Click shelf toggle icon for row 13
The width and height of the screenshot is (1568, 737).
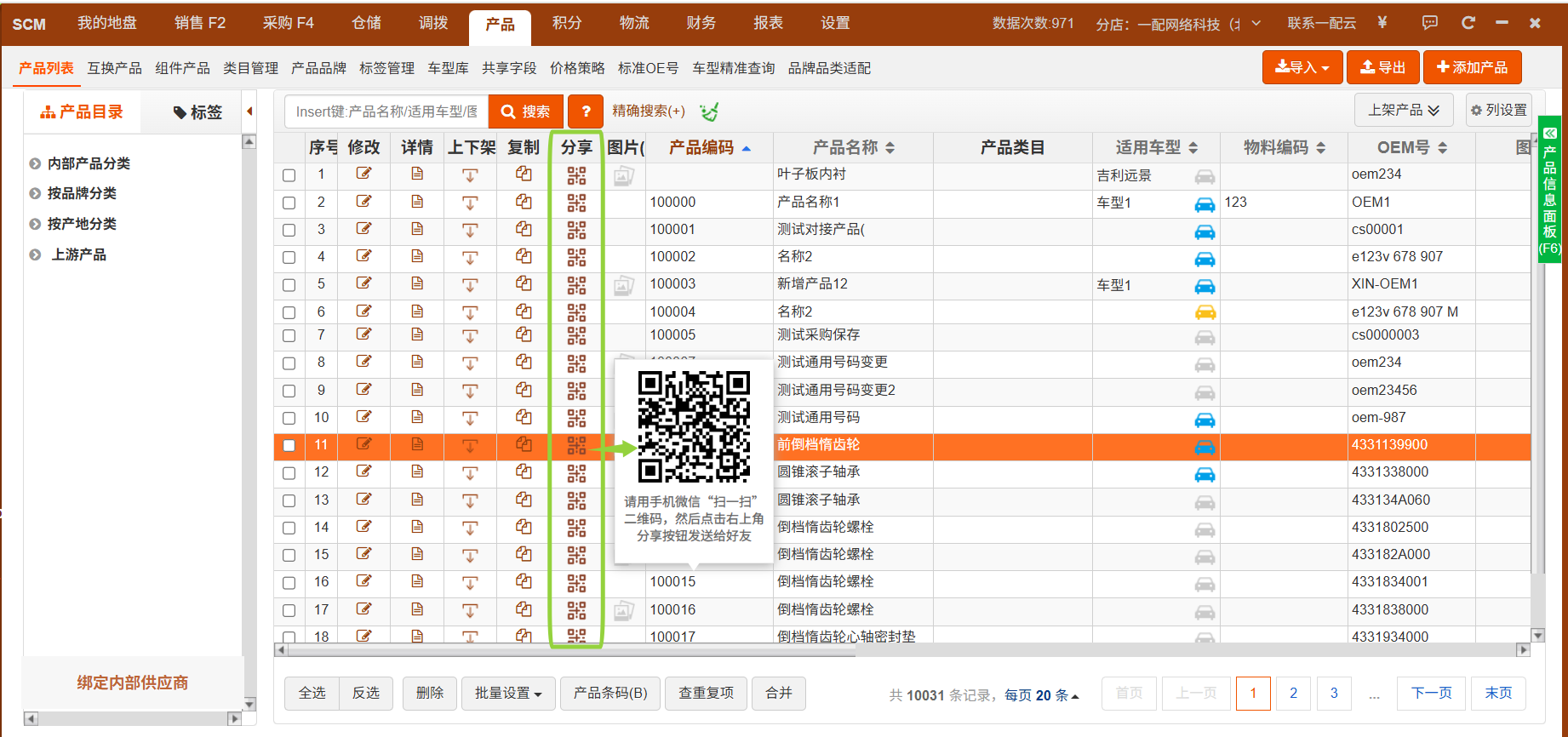[470, 500]
